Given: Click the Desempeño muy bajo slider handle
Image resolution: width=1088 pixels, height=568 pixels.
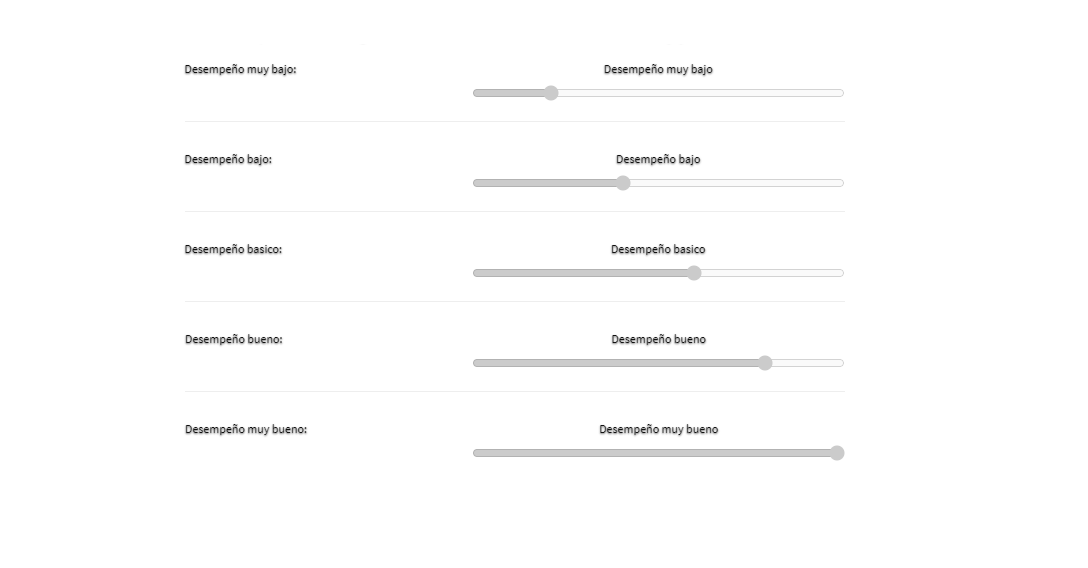Looking at the screenshot, I should (x=551, y=93).
